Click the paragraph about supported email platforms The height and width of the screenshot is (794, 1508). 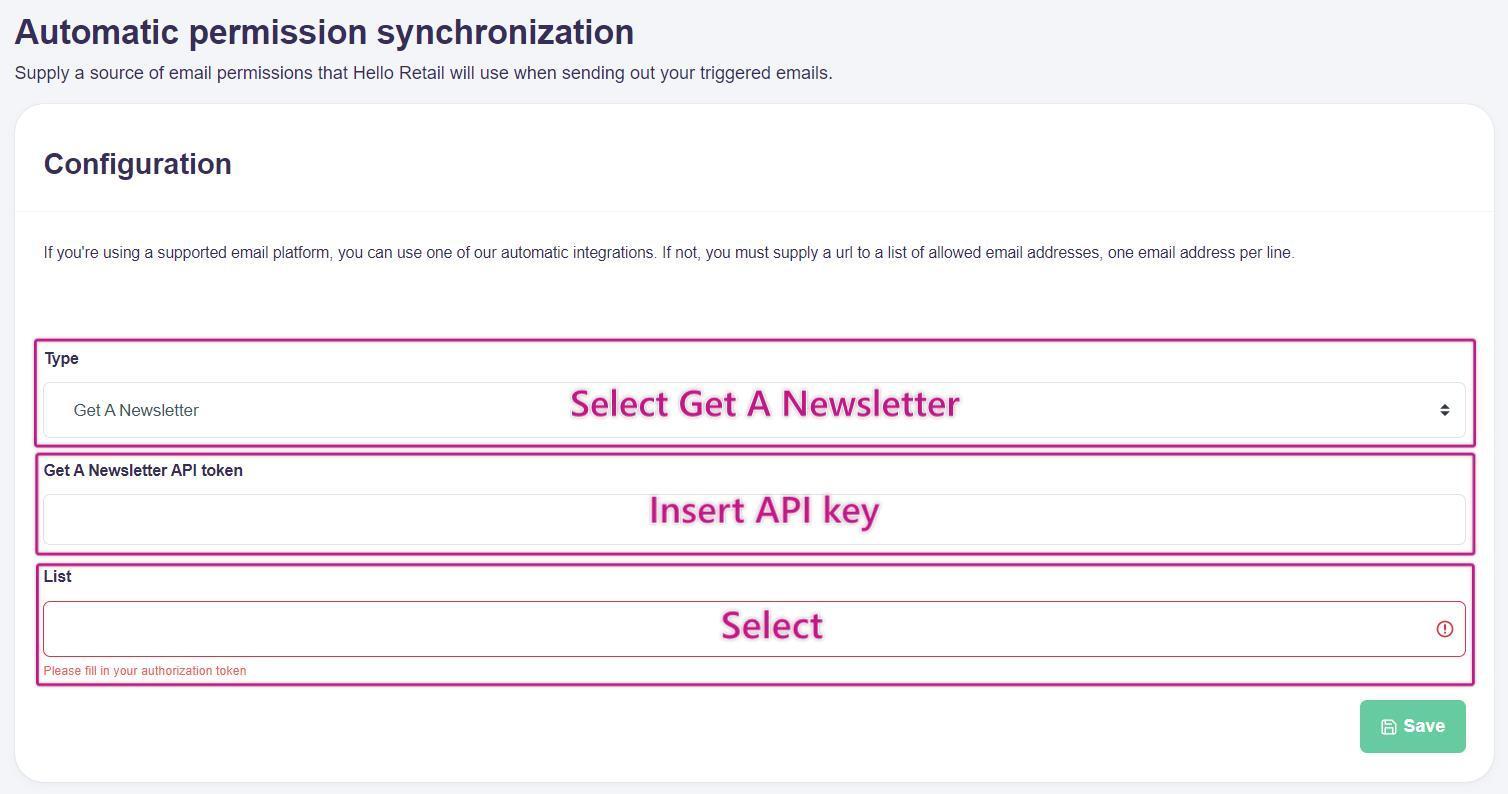[x=668, y=253]
